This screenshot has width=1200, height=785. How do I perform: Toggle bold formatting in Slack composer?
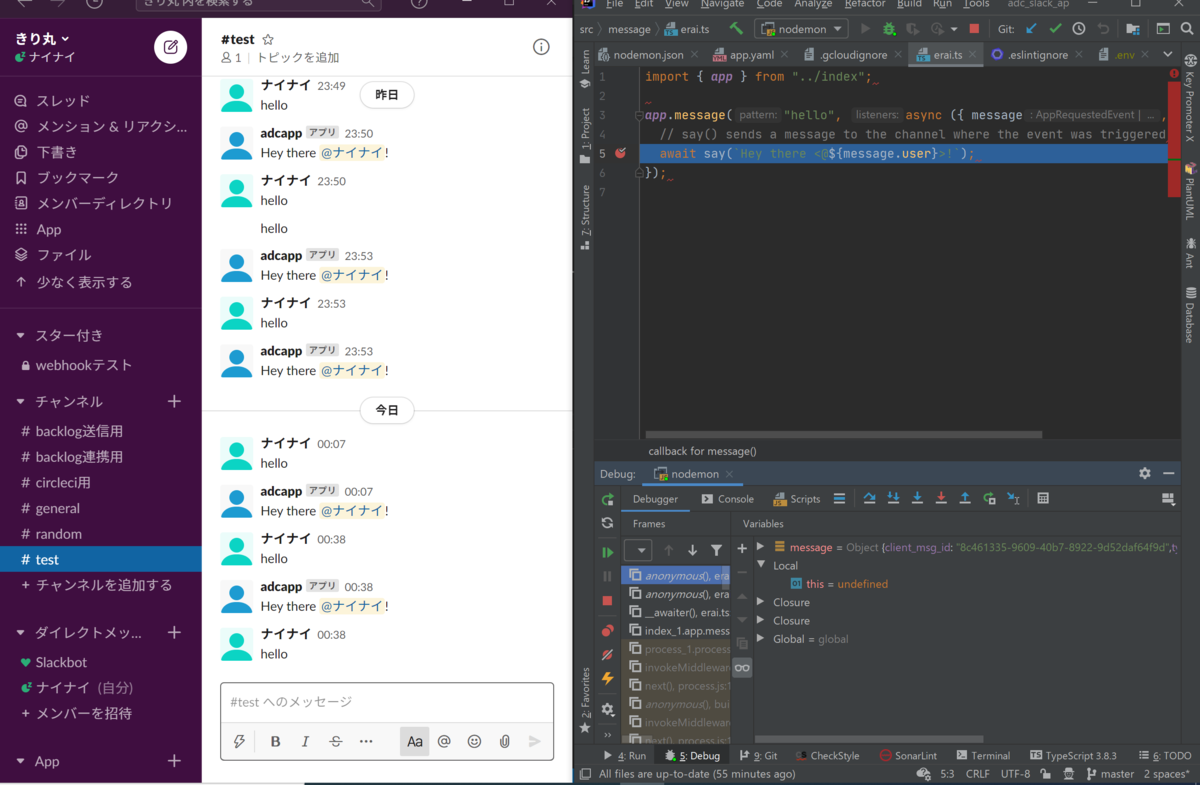point(275,741)
